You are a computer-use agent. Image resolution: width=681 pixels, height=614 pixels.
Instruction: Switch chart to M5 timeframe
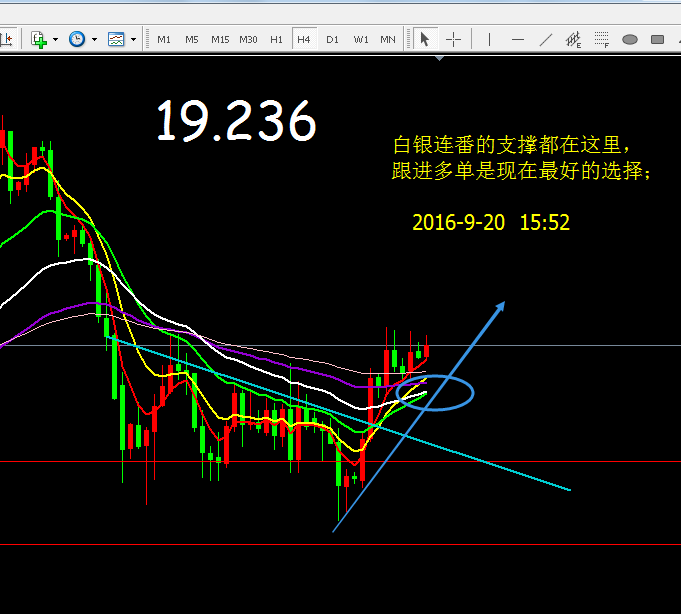tap(192, 40)
